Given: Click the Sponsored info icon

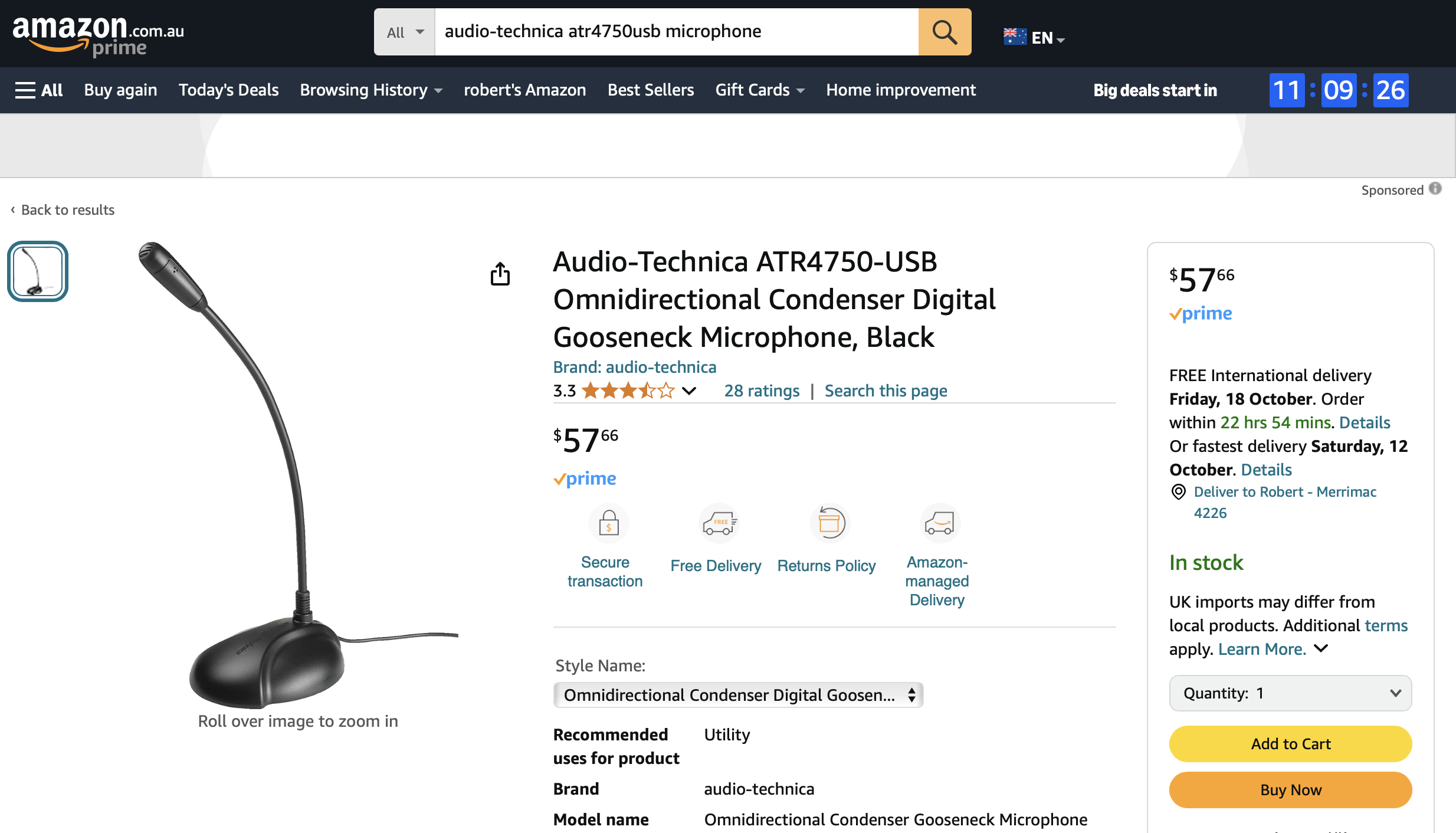Looking at the screenshot, I should 1435,189.
